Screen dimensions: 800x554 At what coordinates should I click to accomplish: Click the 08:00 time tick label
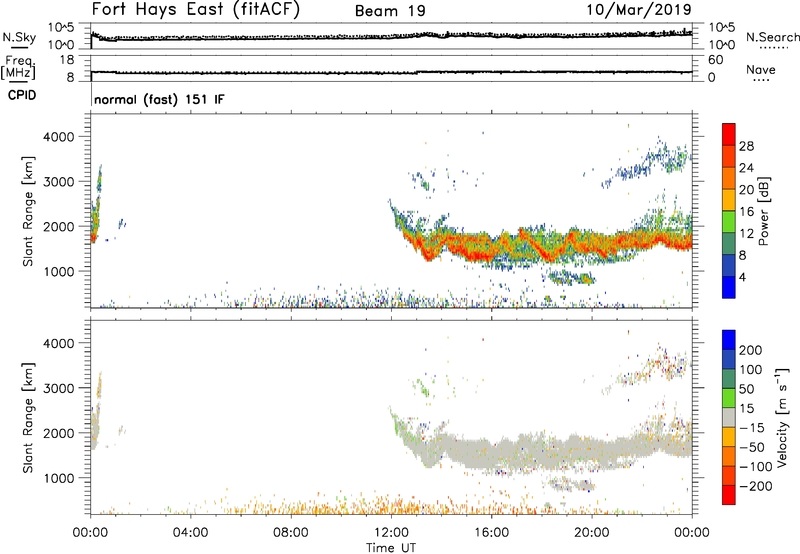pos(291,533)
